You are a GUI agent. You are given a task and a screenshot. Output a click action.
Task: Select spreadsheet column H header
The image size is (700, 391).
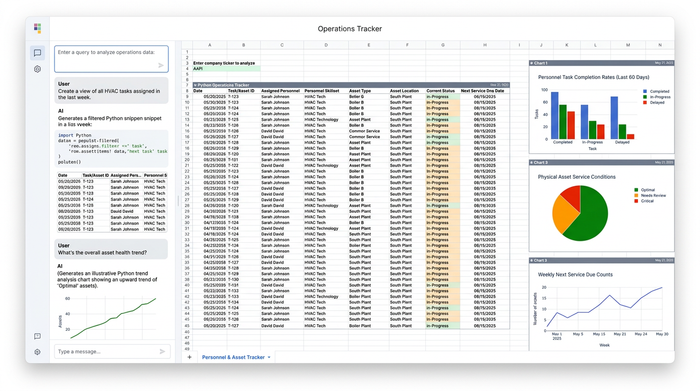(485, 45)
